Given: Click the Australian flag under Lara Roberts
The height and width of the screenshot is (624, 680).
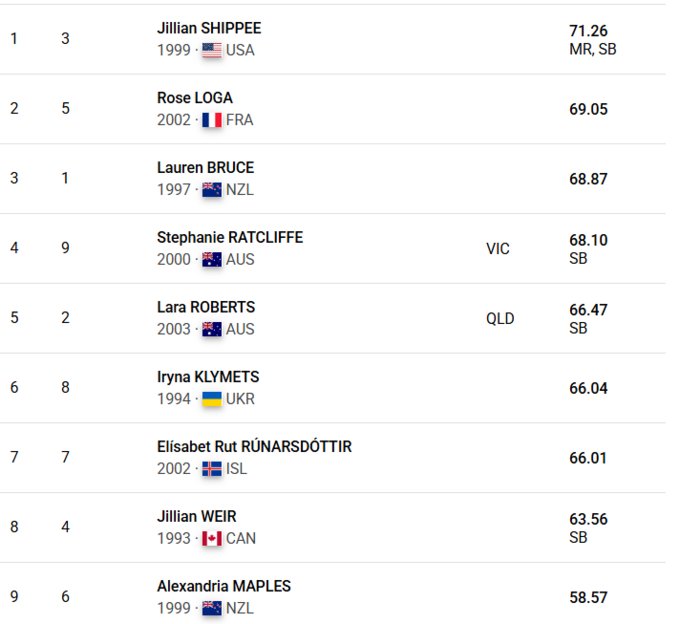Looking at the screenshot, I should [x=211, y=329].
